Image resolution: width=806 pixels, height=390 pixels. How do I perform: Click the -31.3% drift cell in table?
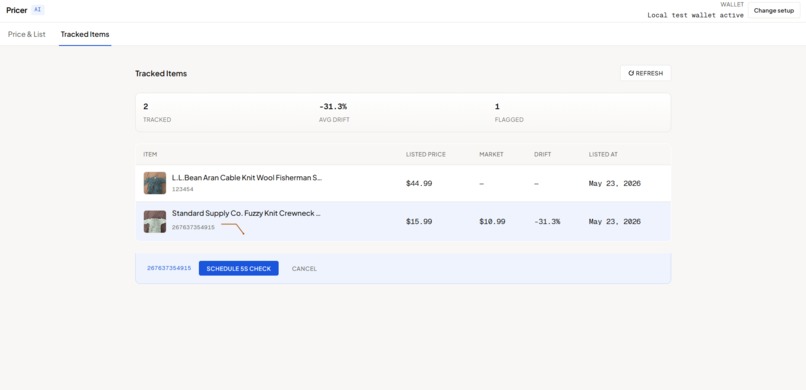tap(547, 221)
